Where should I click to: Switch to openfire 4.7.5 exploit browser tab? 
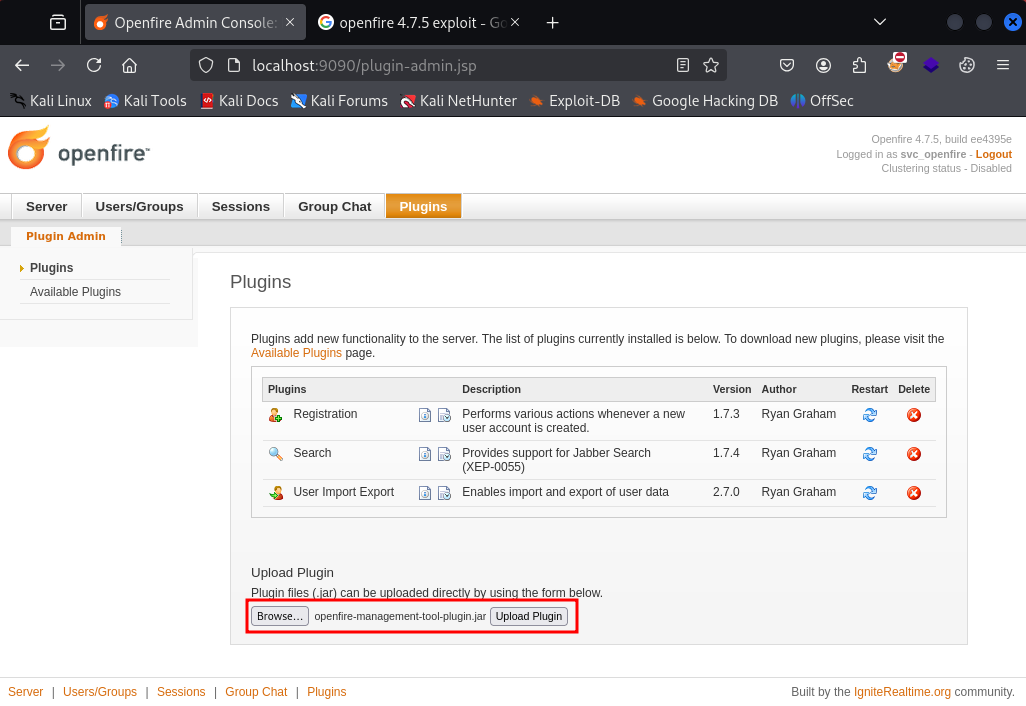point(416,23)
